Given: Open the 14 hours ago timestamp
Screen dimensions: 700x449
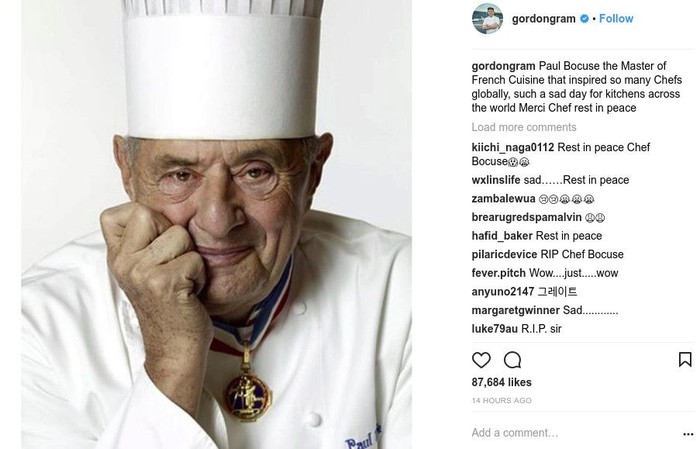Looking at the screenshot, I should (501, 401).
